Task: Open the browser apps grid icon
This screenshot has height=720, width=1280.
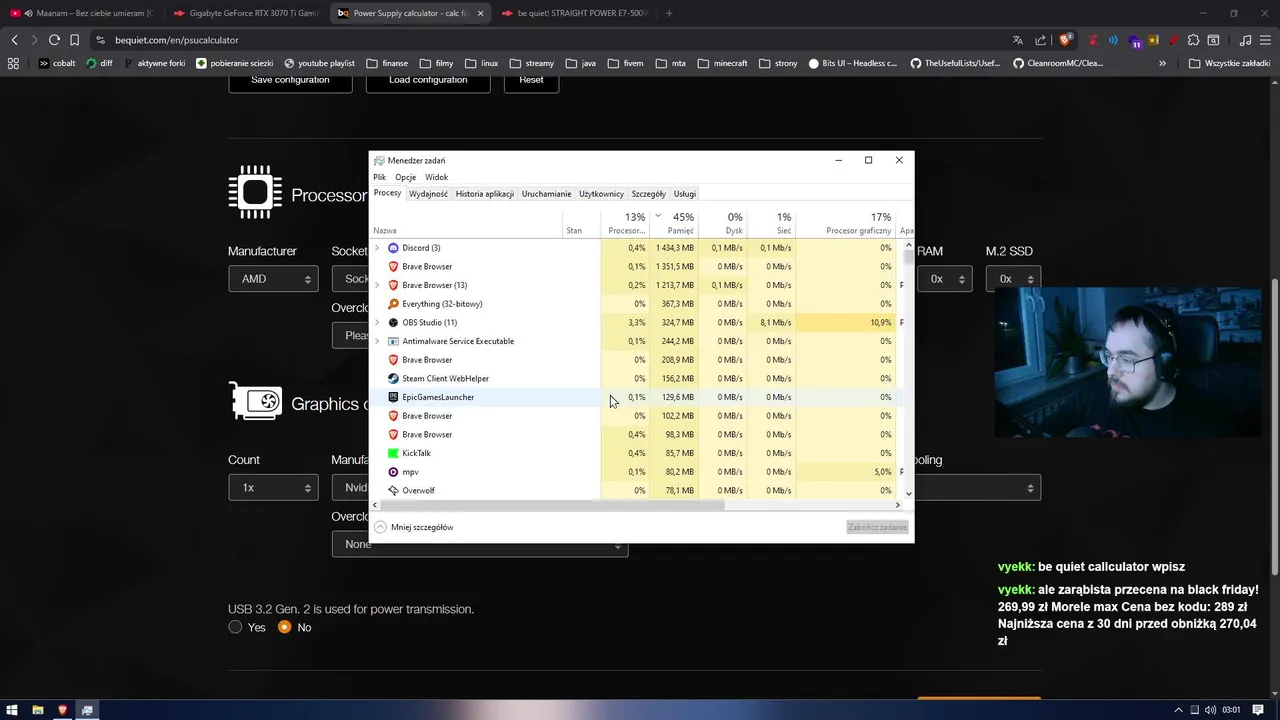Action: [13, 63]
